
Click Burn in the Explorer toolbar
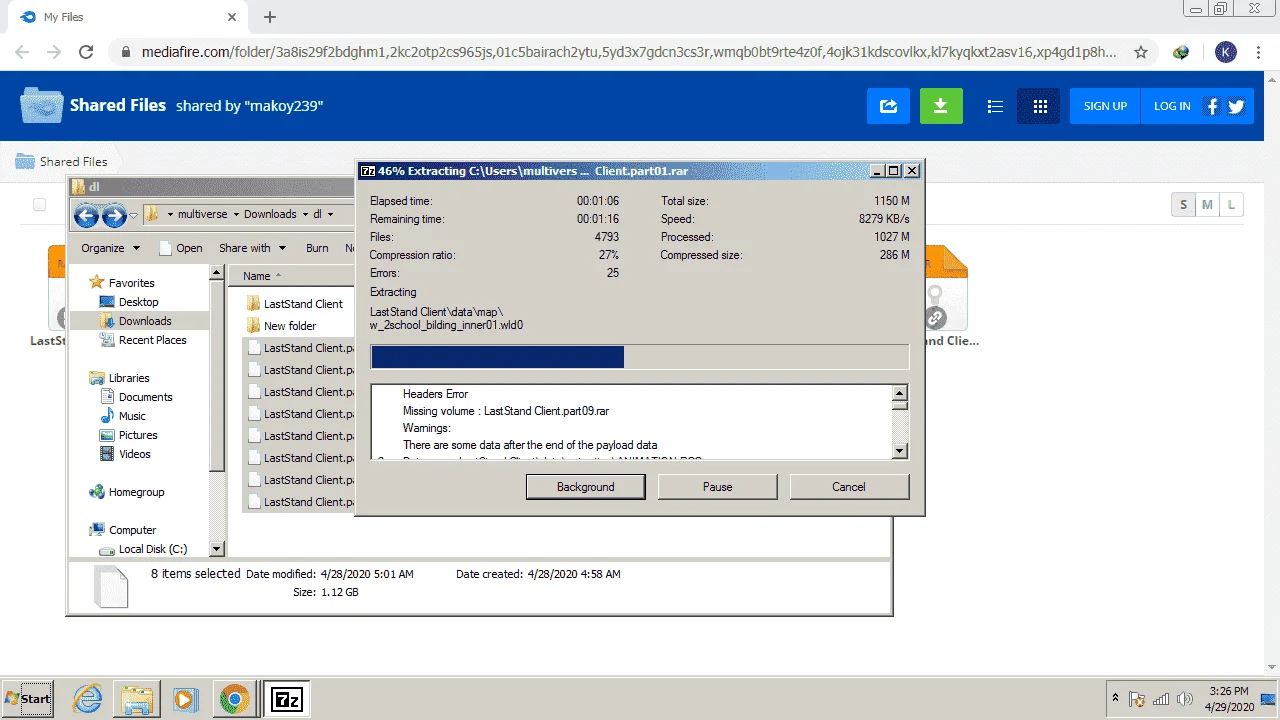317,248
